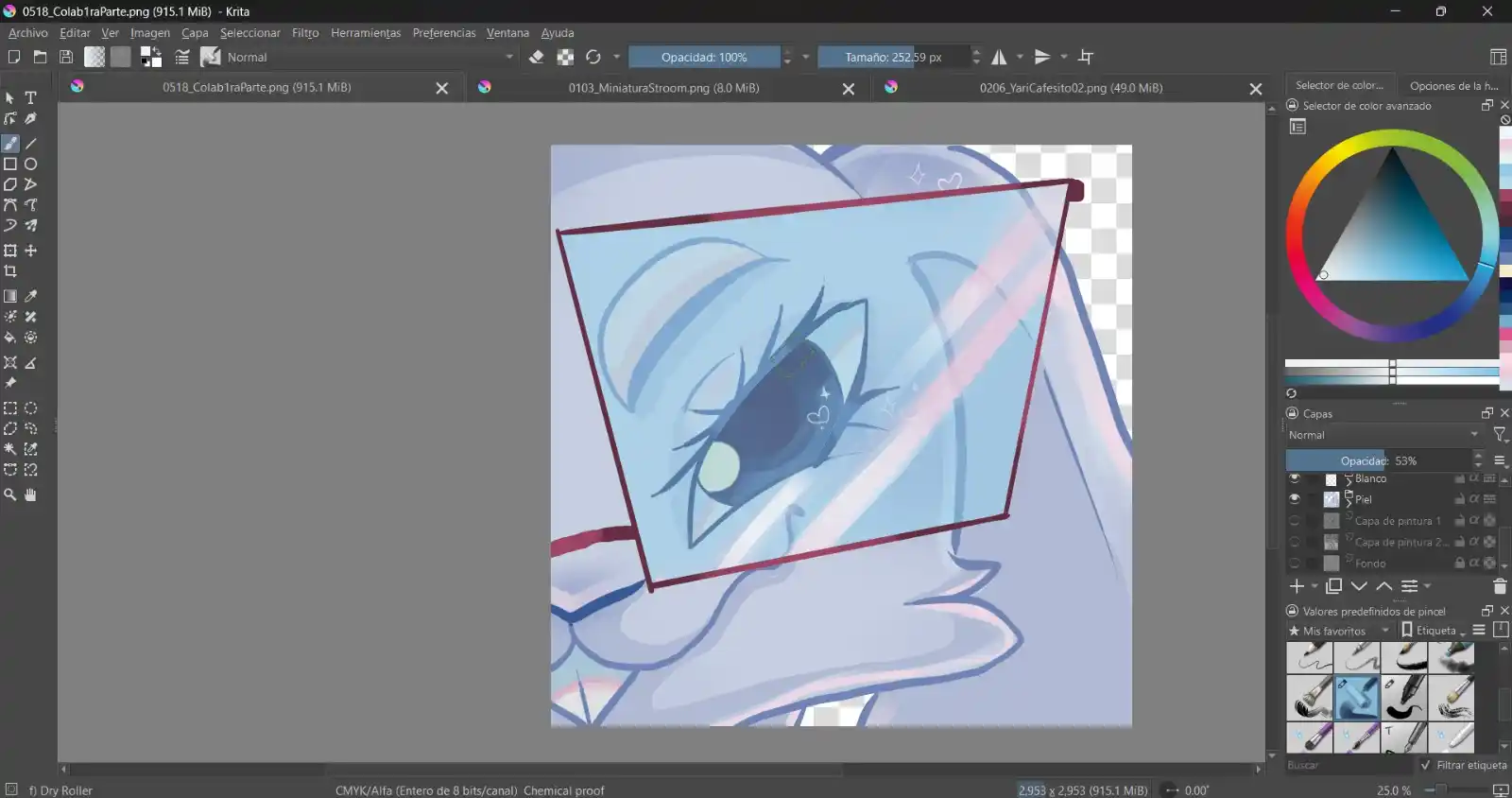Select the Gradient tool
Image resolution: width=1512 pixels, height=798 pixels.
point(10,296)
